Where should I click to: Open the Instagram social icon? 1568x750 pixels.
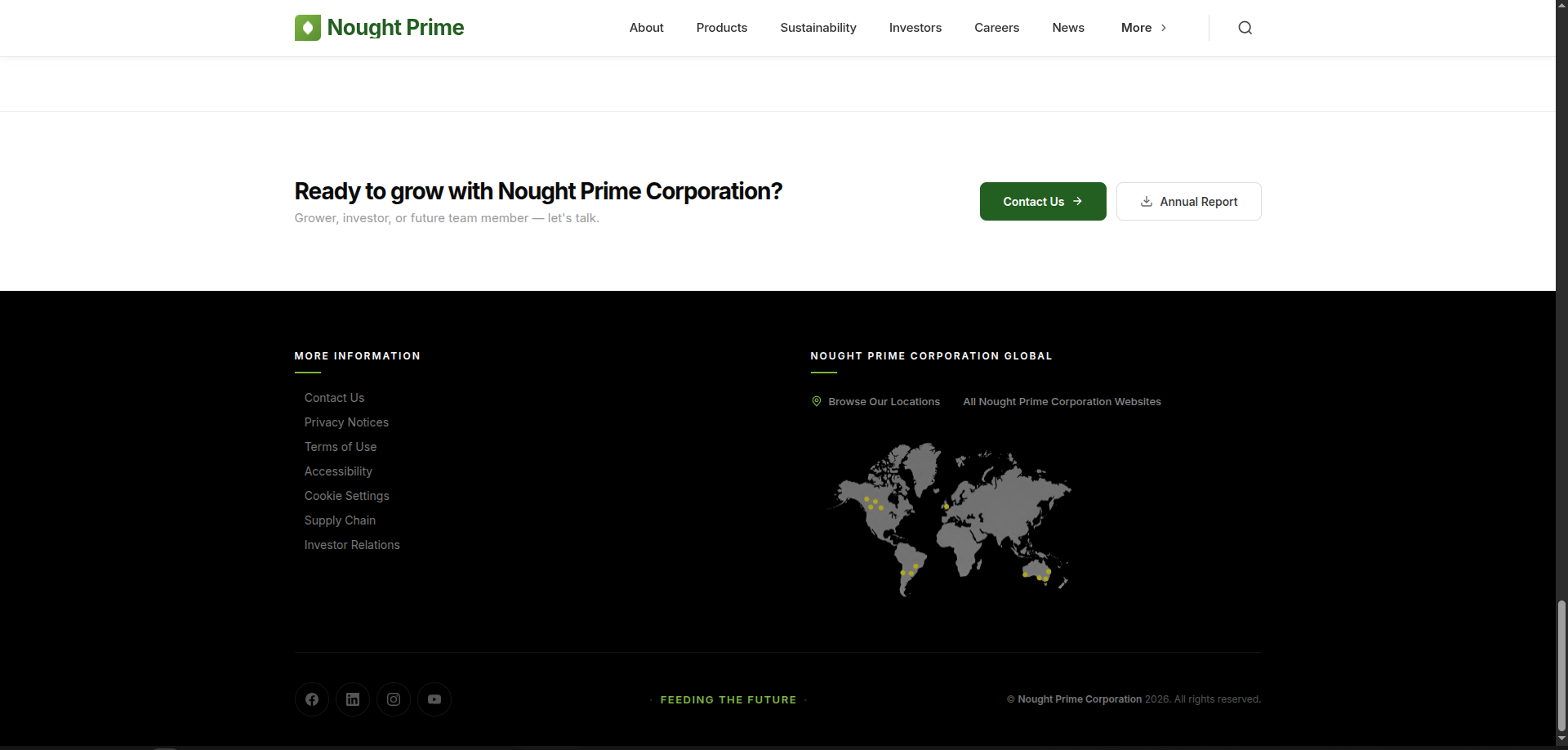(x=394, y=699)
